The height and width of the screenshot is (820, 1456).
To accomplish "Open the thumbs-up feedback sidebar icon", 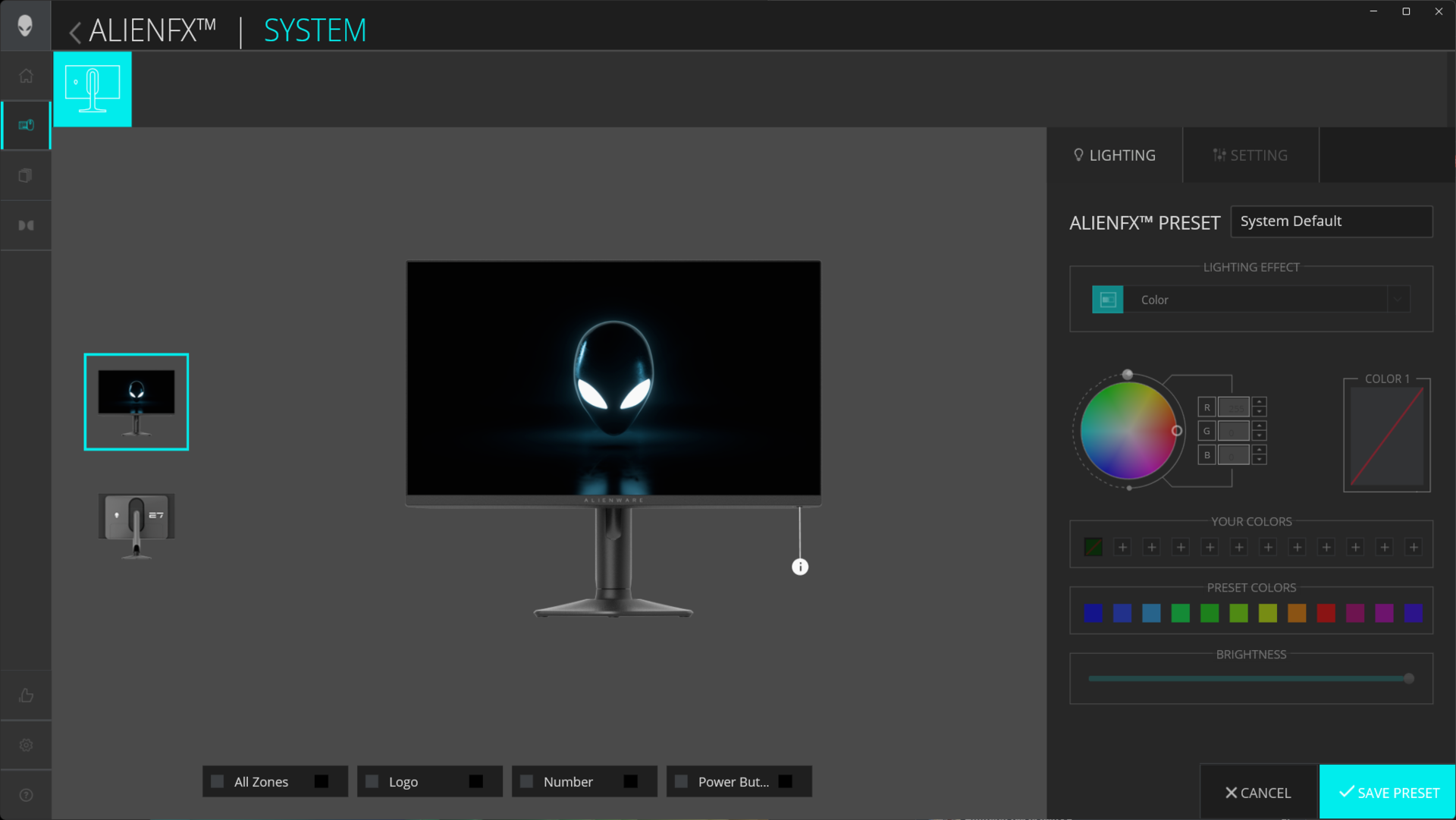I will coord(26,696).
